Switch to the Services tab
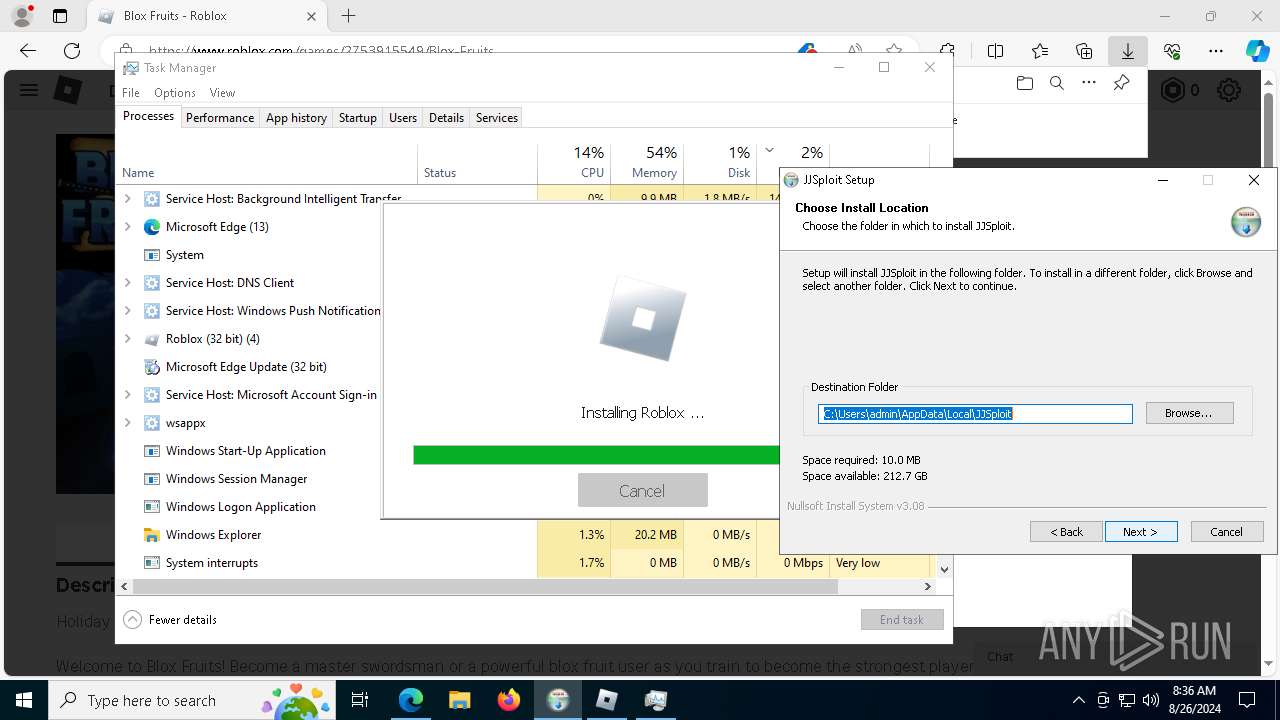Screen dimensions: 1280x720 click(497, 117)
